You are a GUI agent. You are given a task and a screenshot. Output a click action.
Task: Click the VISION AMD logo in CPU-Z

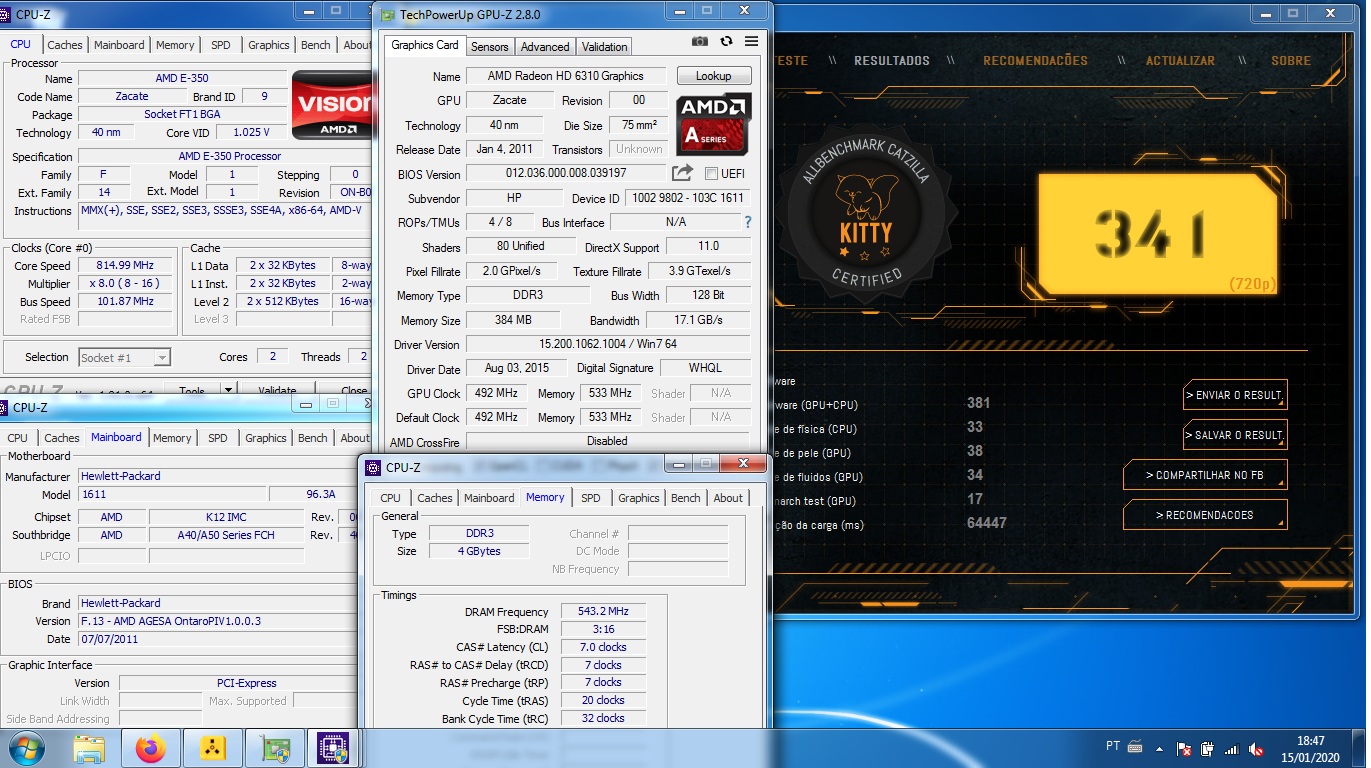pos(331,104)
